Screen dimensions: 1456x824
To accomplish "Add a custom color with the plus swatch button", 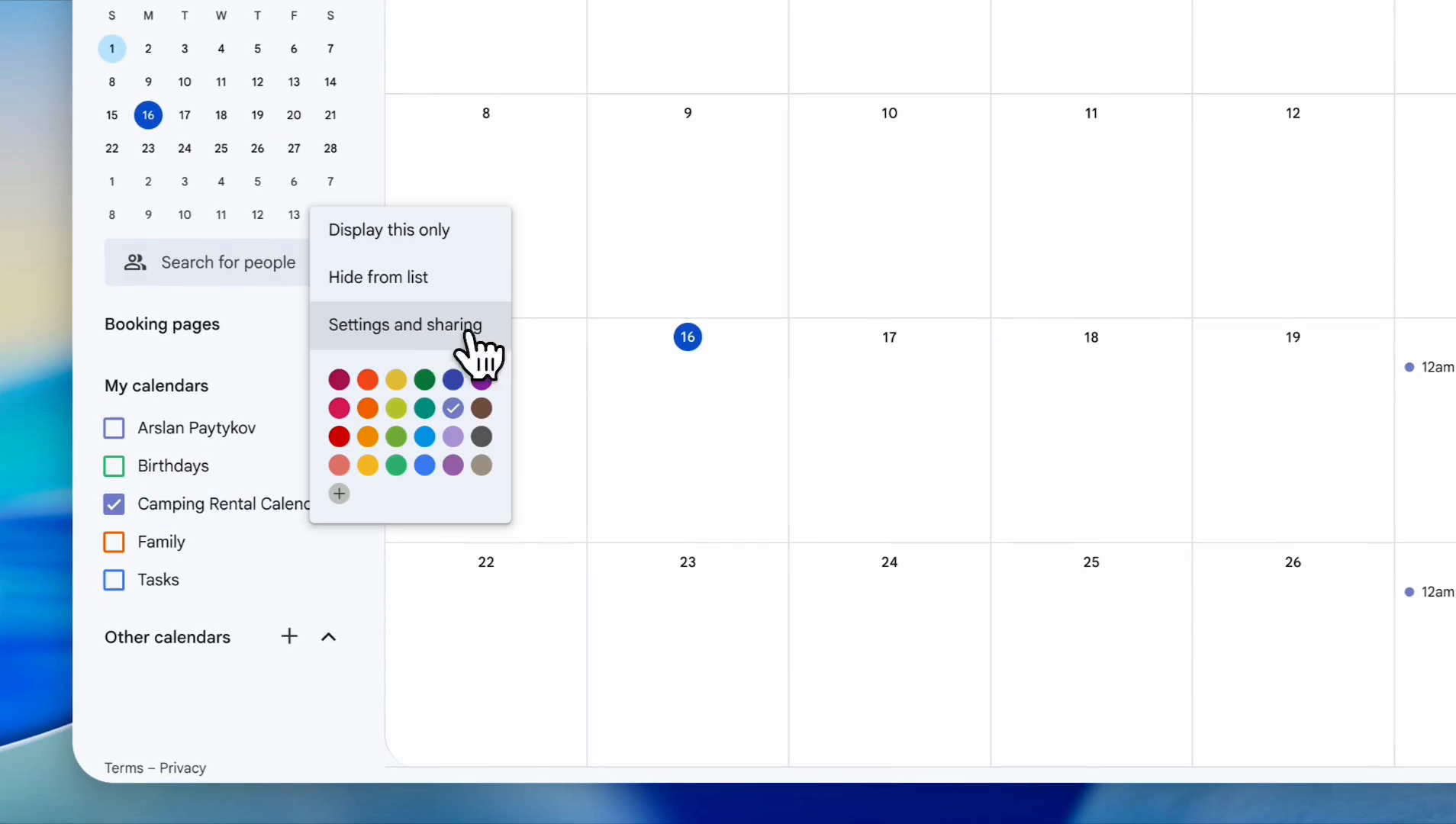I will pyautogui.click(x=340, y=494).
